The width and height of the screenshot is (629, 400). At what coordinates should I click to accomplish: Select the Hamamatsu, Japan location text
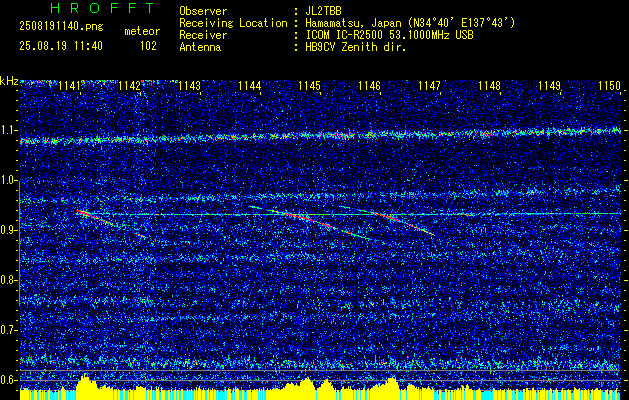pyautogui.click(x=410, y=23)
